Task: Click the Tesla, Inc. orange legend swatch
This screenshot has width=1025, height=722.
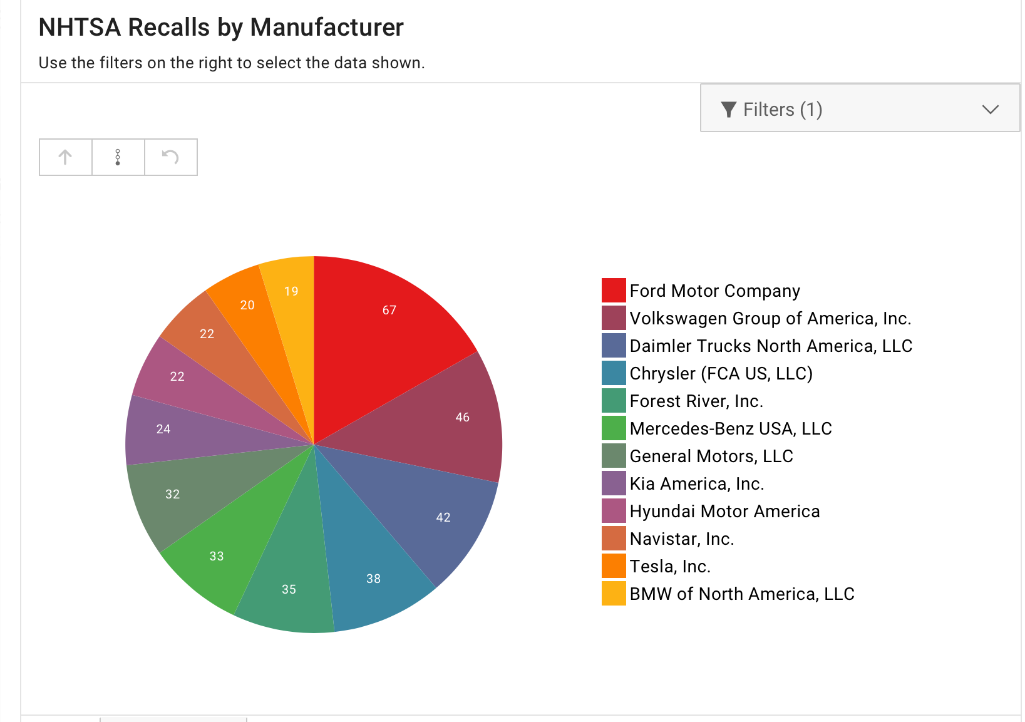Action: [613, 566]
